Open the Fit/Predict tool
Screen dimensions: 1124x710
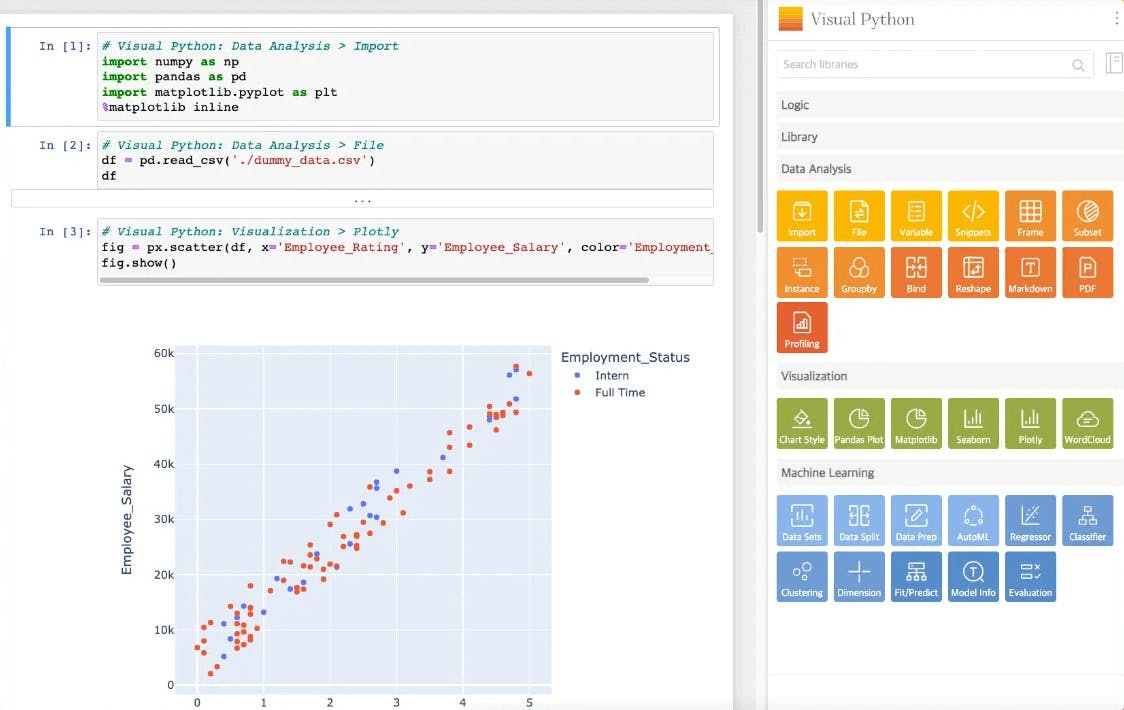(916, 576)
